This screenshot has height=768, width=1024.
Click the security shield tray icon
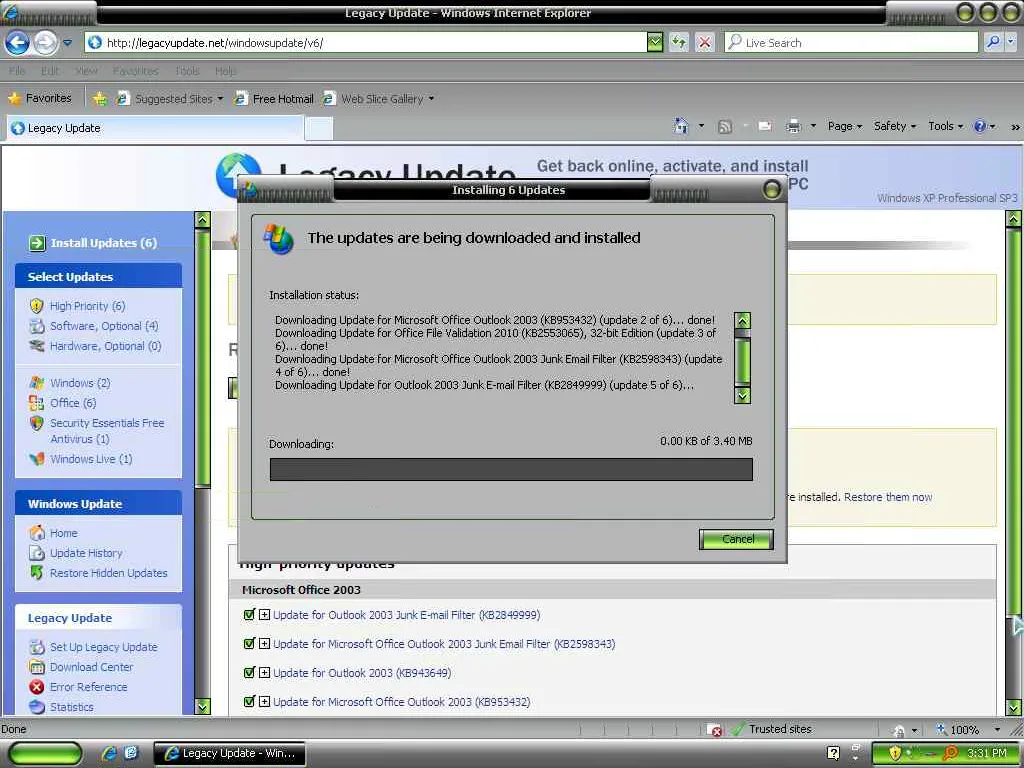(x=895, y=753)
